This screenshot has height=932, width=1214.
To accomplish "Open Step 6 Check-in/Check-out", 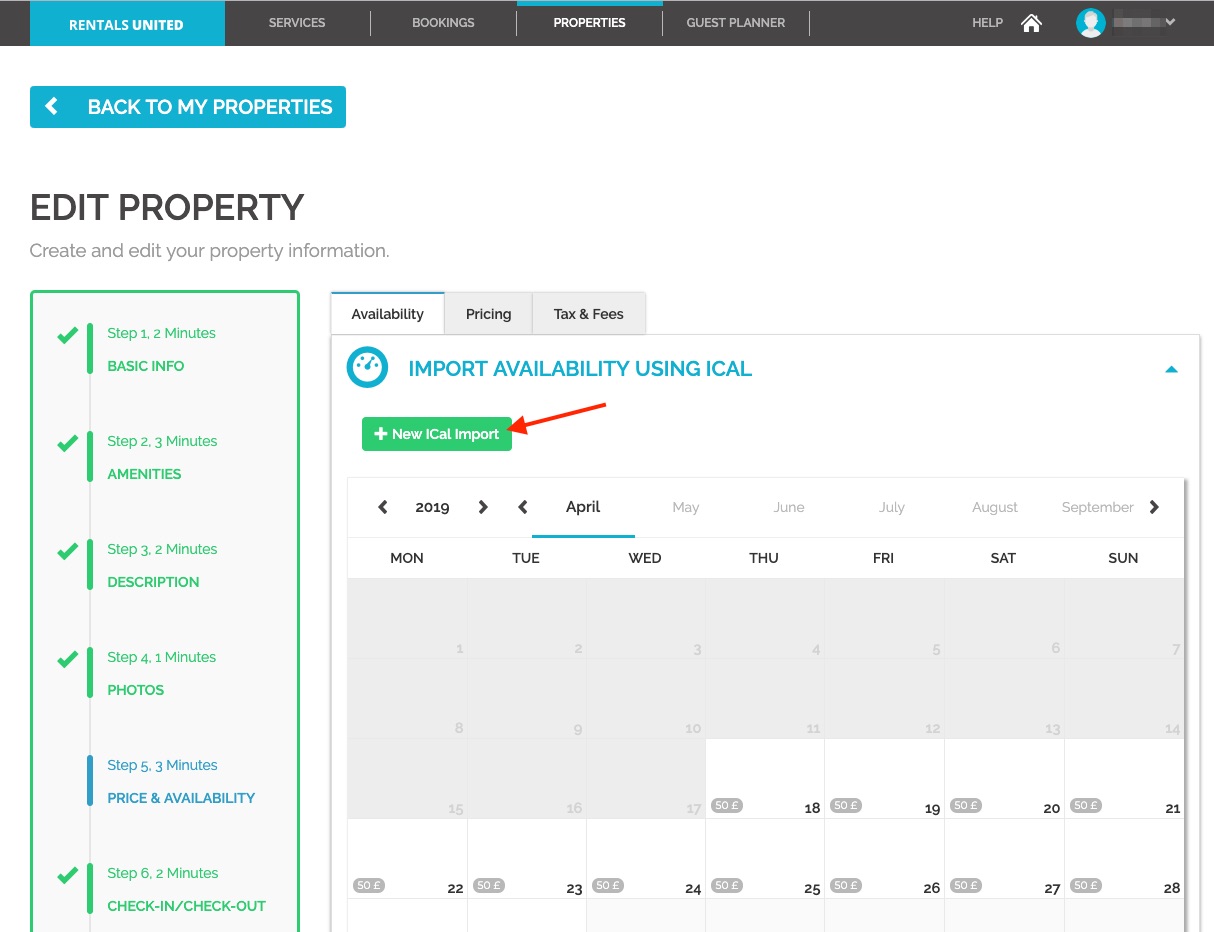I will pos(187,890).
